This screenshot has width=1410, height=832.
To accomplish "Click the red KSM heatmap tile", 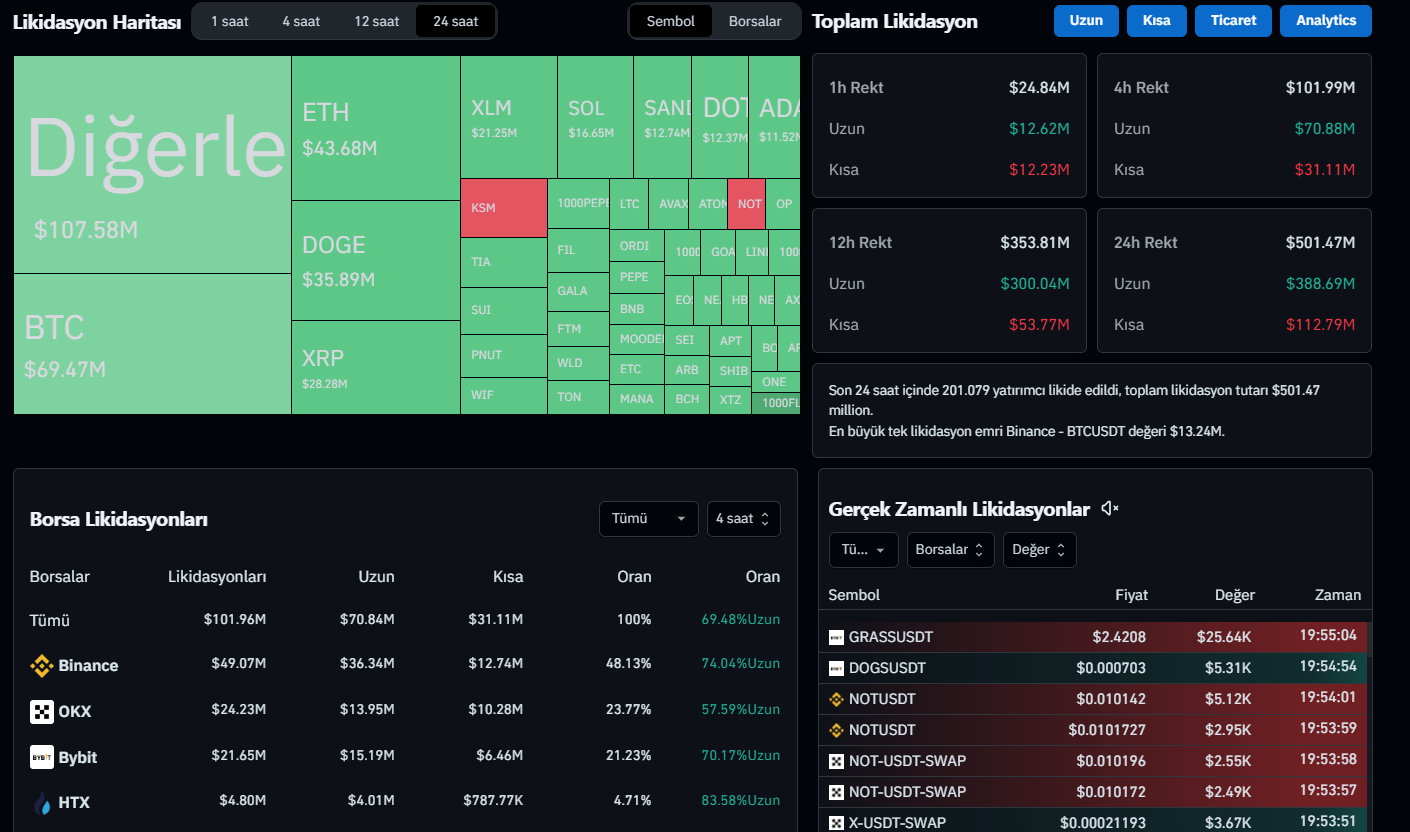I will coord(503,208).
